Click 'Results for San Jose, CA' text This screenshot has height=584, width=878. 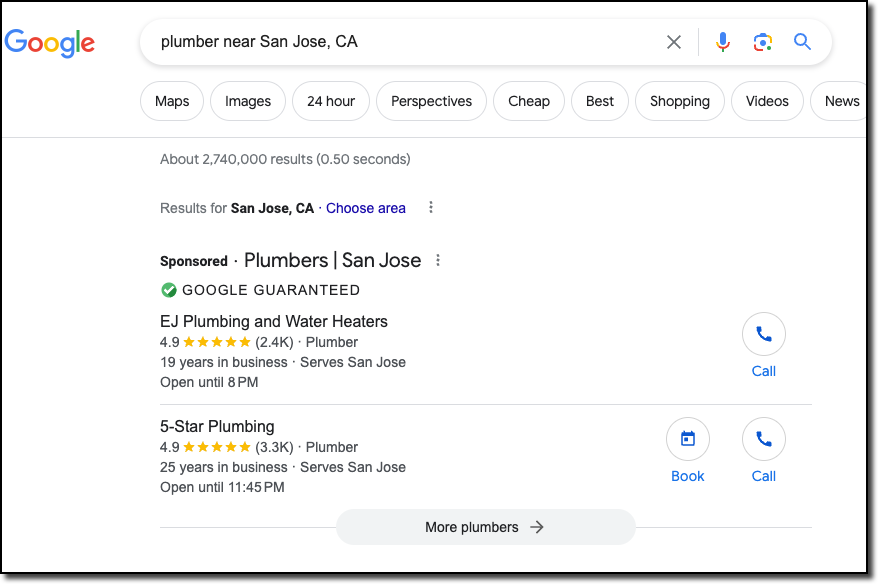point(237,208)
